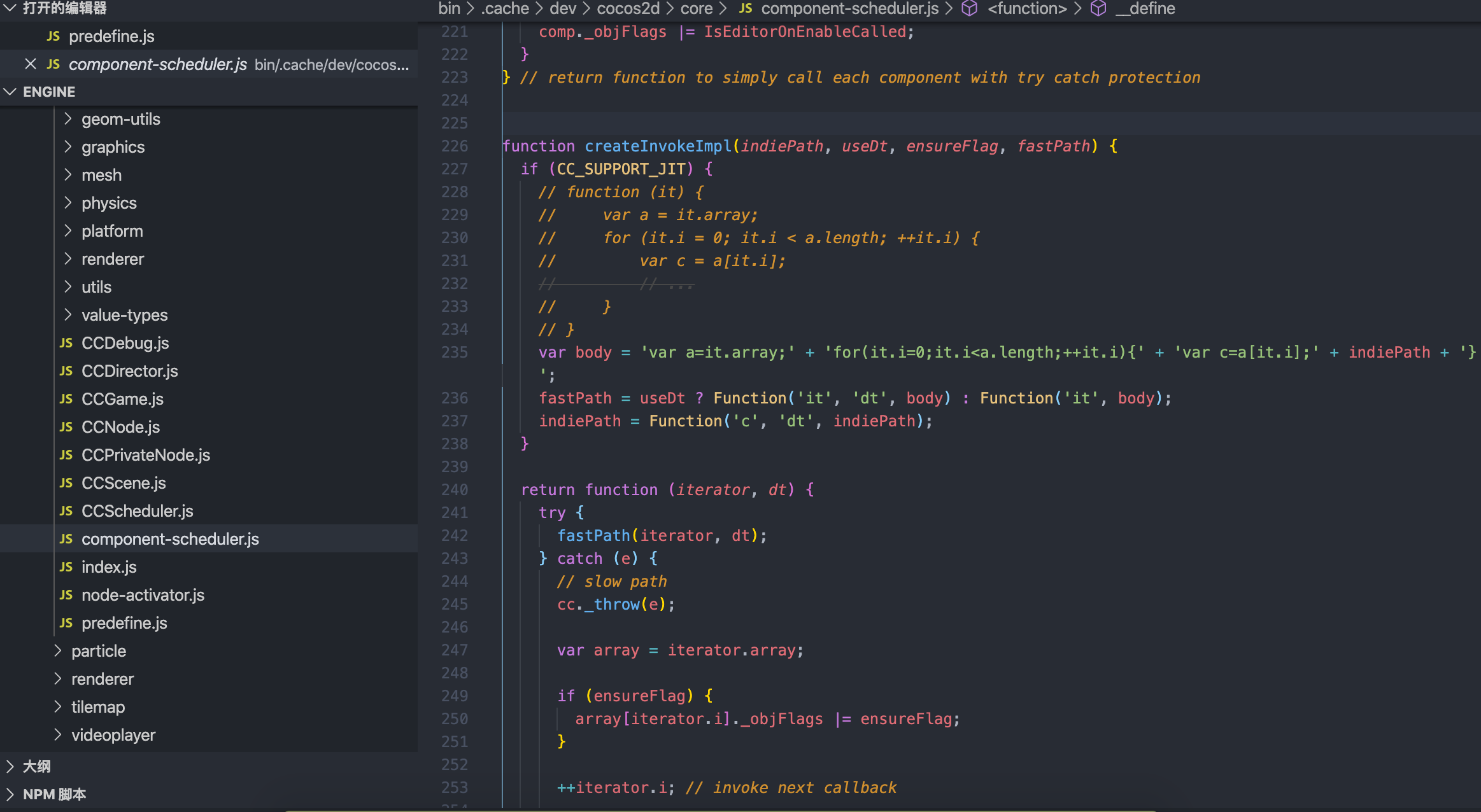The image size is (1481, 812).
Task: Click JS icon of component-scheduler.js in breadcrumb
Action: coord(746,8)
